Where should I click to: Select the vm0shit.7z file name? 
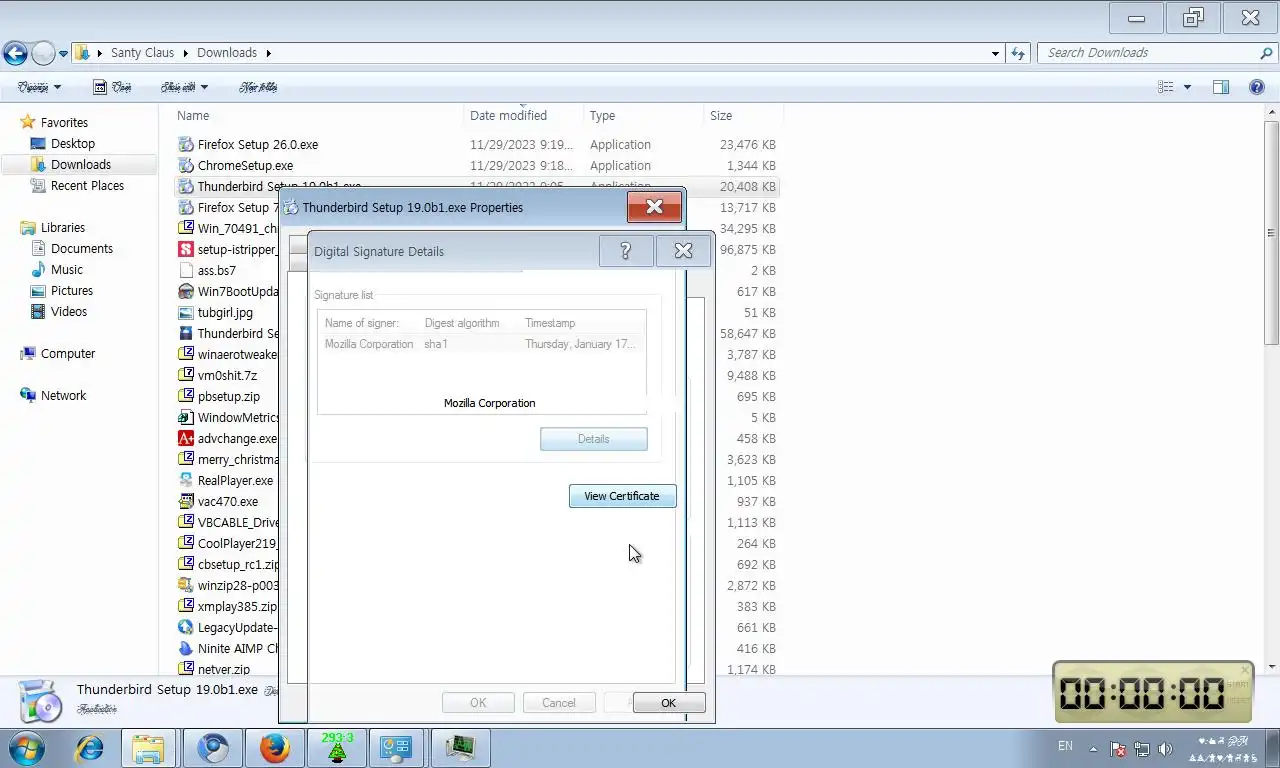coord(227,376)
